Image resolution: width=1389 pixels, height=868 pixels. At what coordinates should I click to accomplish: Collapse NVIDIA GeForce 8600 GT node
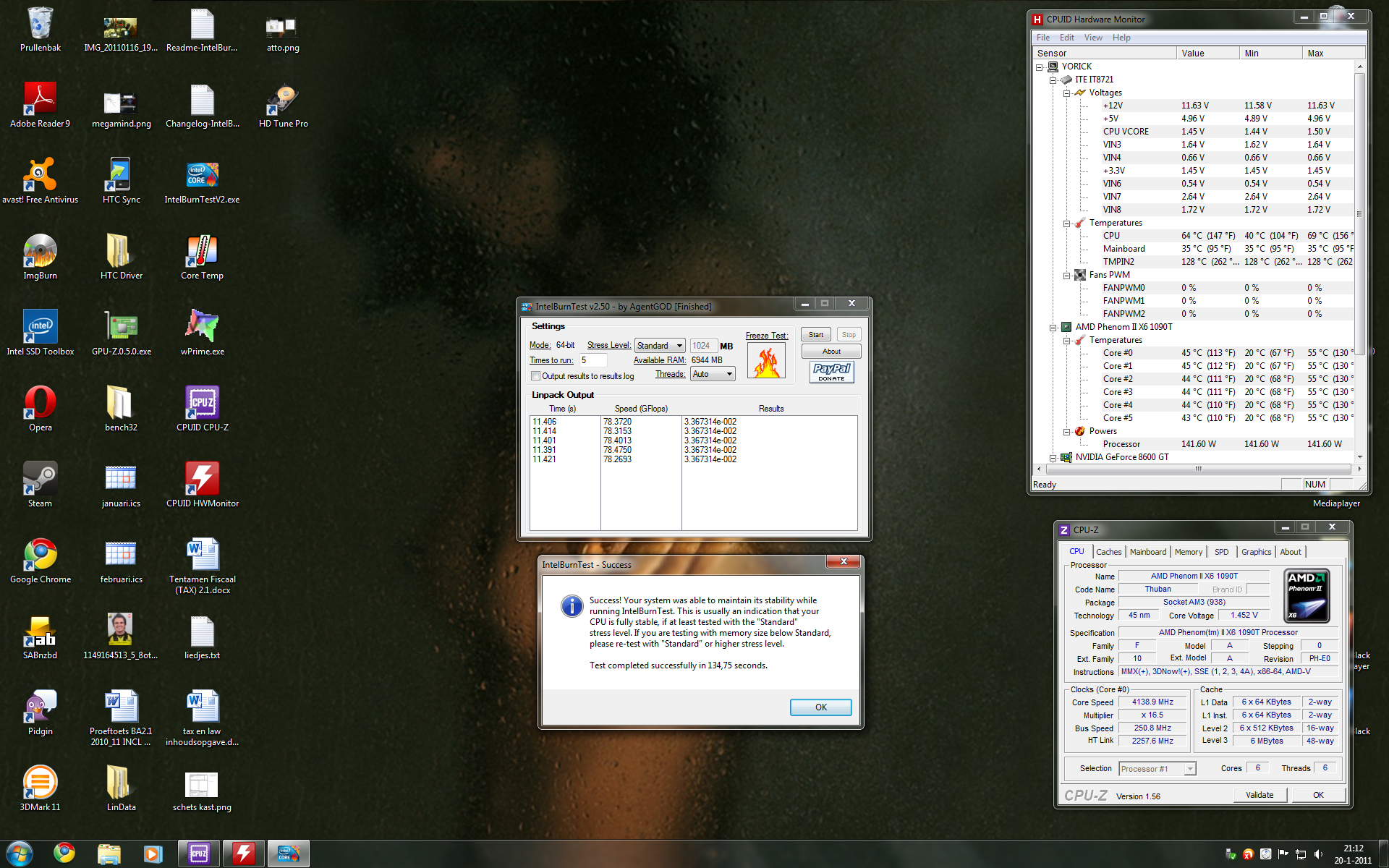pyautogui.click(x=1053, y=457)
